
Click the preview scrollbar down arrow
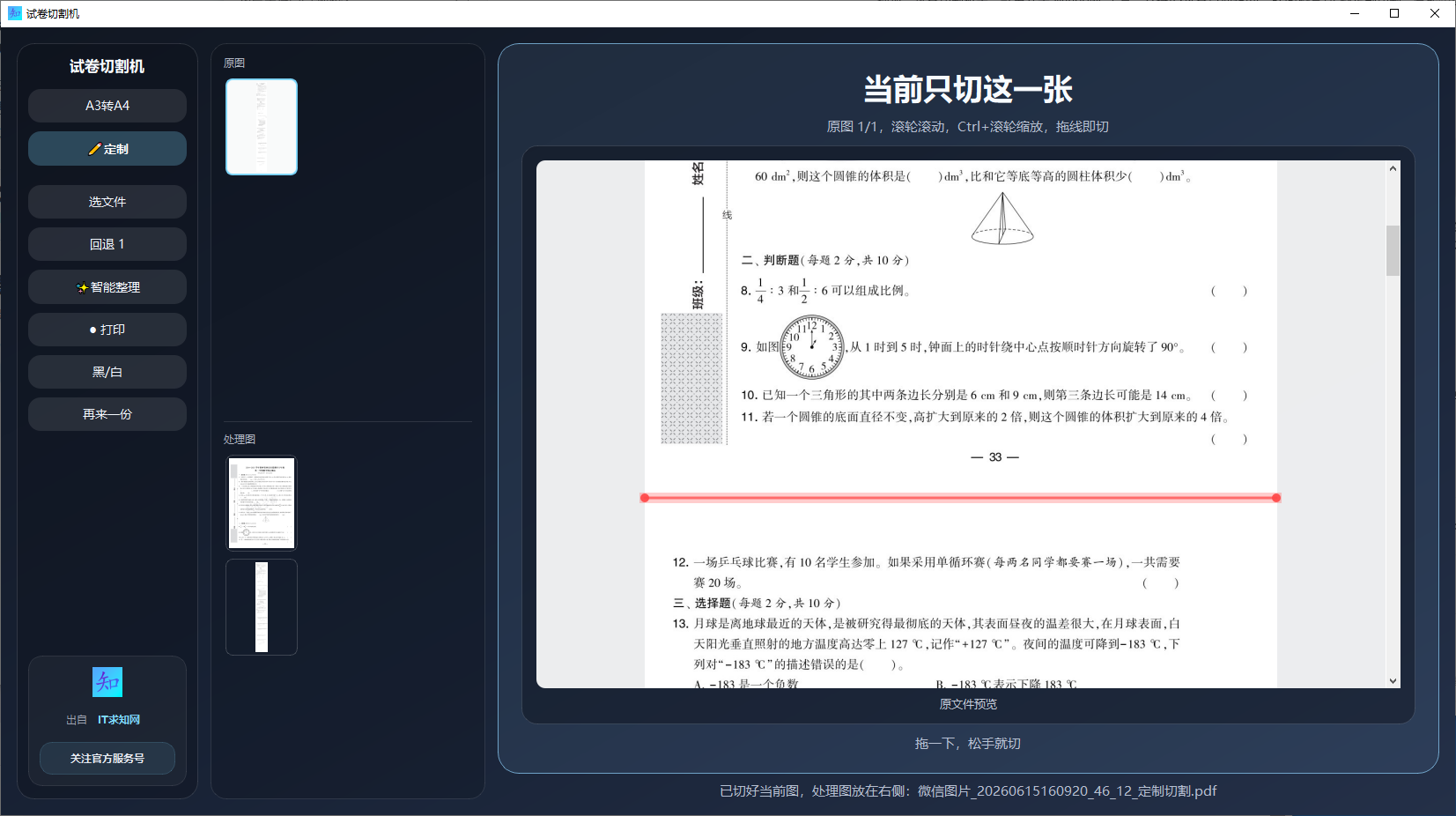click(x=1393, y=680)
